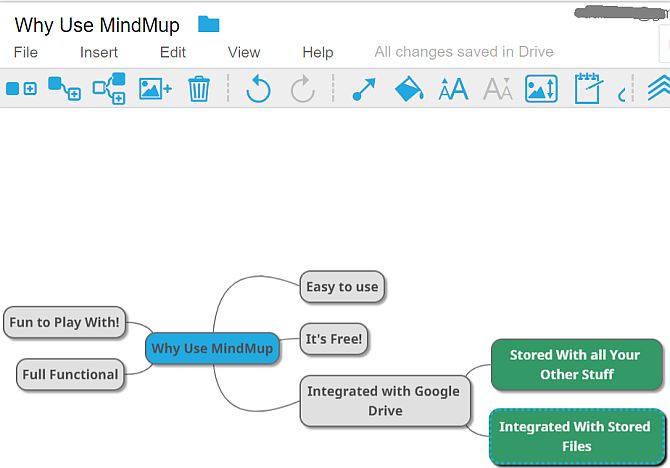Insert a parent node icon
This screenshot has width=670, height=468.
(109, 88)
